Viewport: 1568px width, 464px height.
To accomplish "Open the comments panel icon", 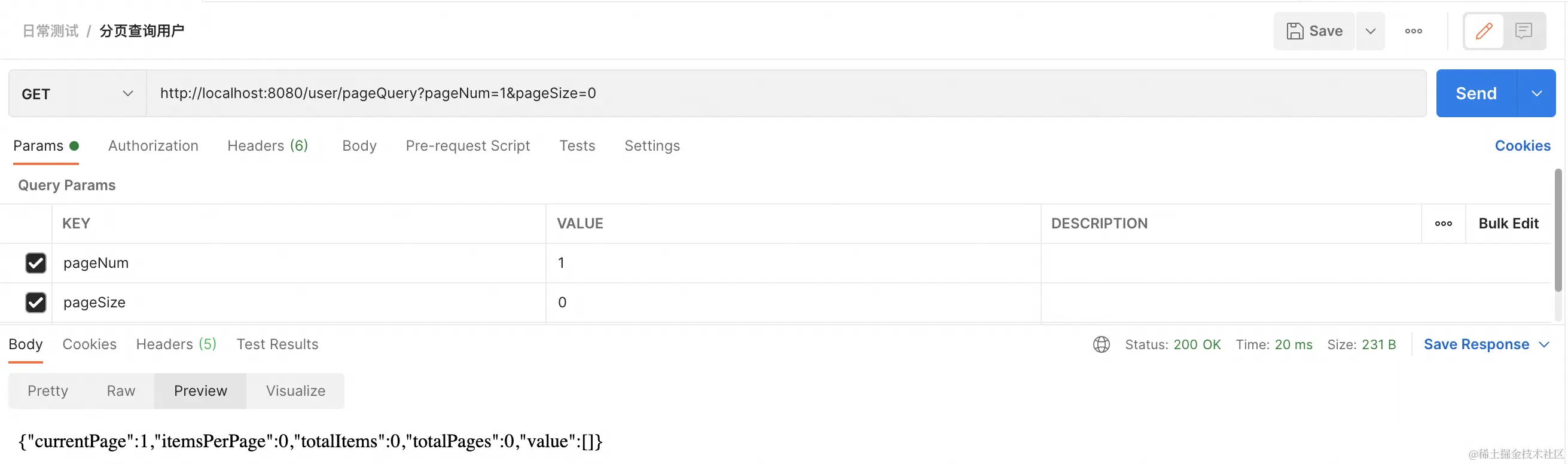I will point(1524,31).
